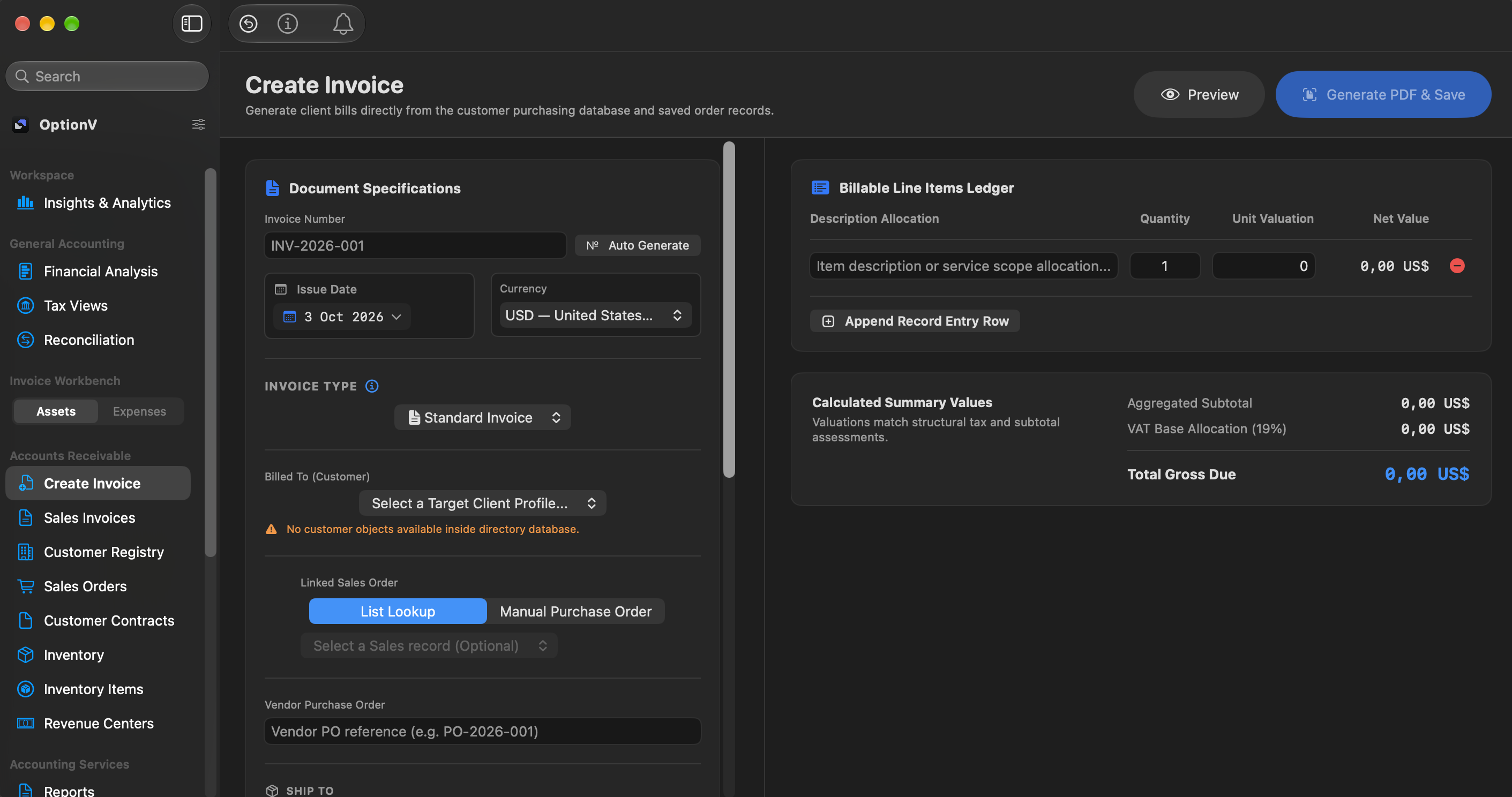The width and height of the screenshot is (1512, 797).
Task: Go to Sales Orders
Action: point(98,587)
